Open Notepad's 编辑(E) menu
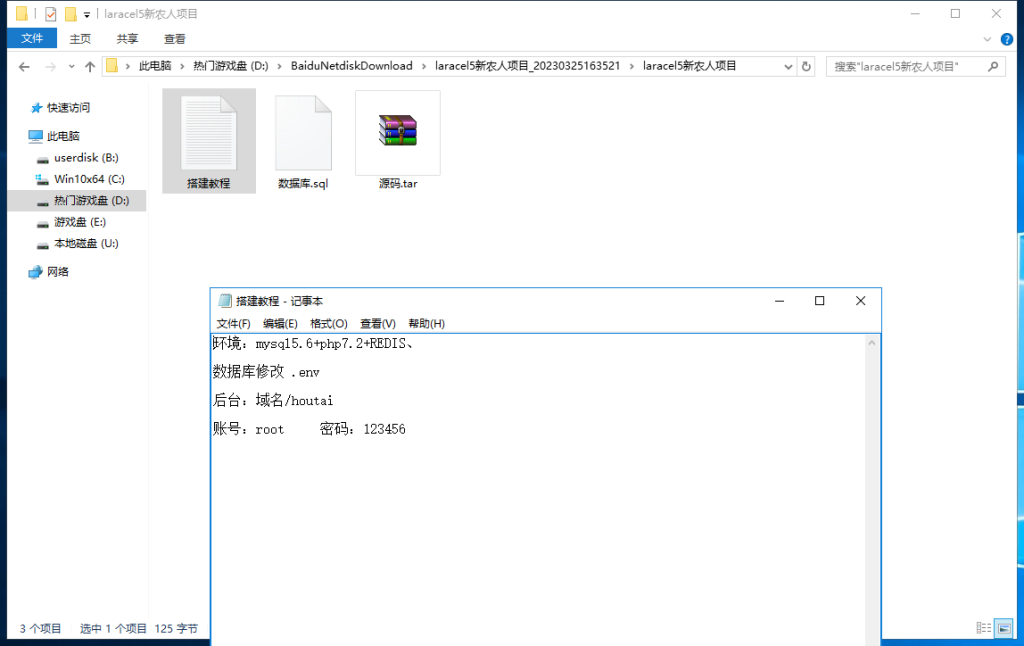The image size is (1024, 646). (280, 323)
